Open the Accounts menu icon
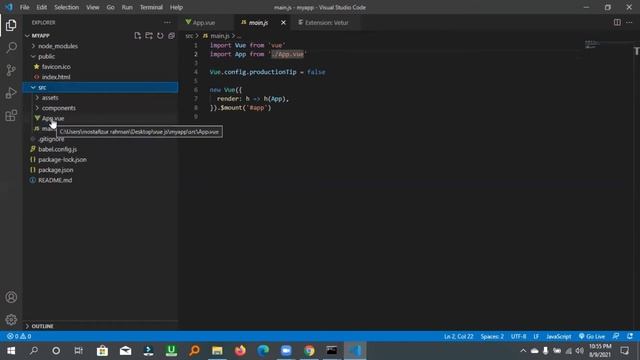 [11, 297]
